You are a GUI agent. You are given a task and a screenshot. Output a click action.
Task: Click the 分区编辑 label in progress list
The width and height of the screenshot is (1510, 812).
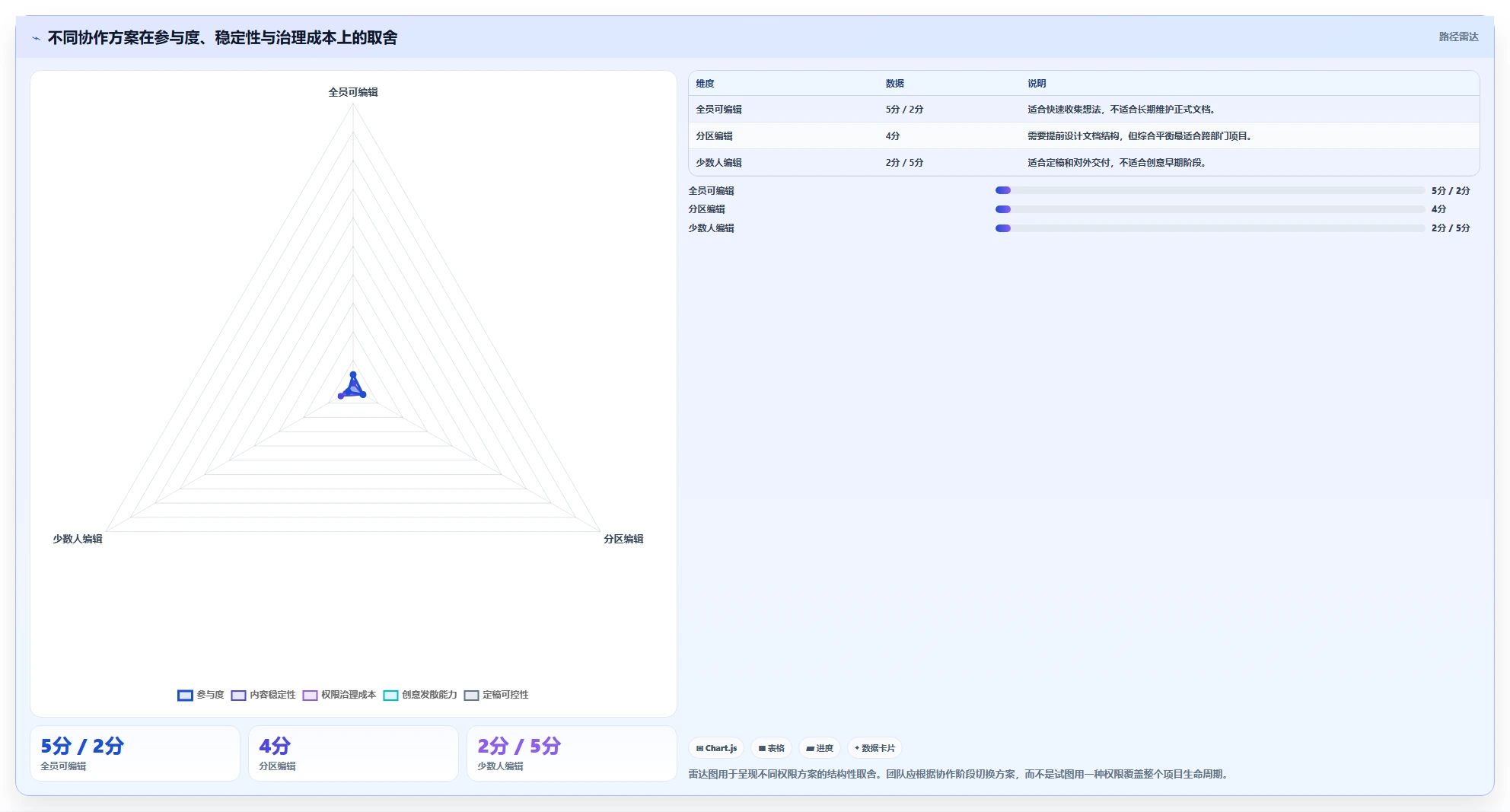707,209
